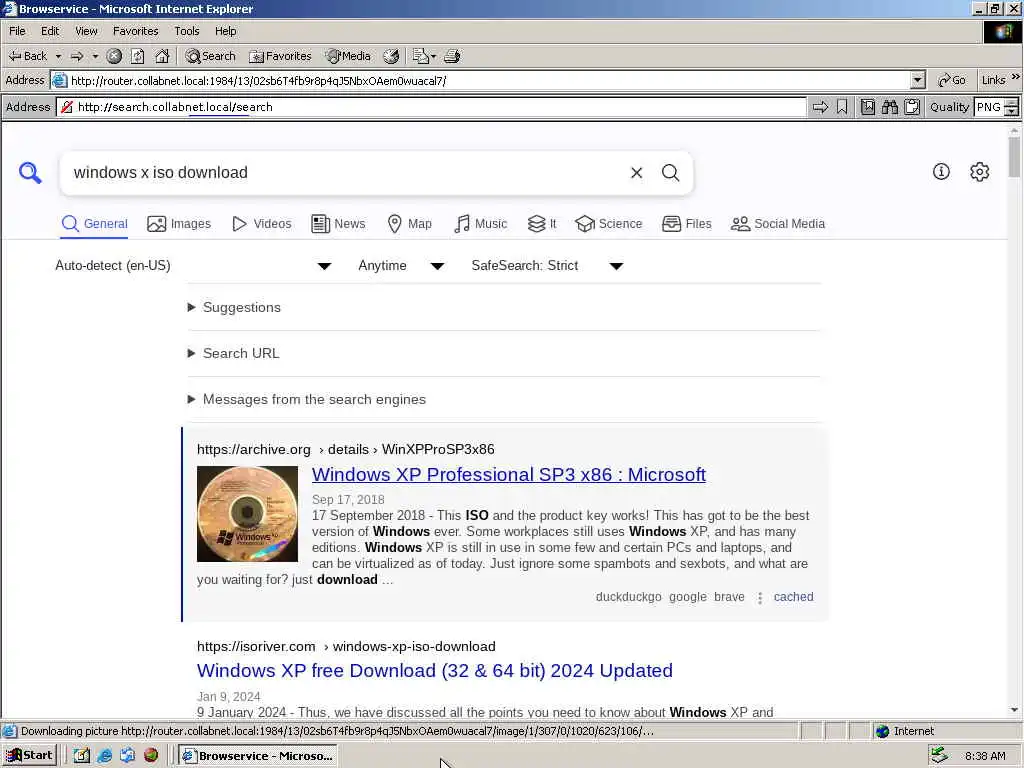The height and width of the screenshot is (768, 1024).
Task: Open the Edit menu
Action: (50, 31)
